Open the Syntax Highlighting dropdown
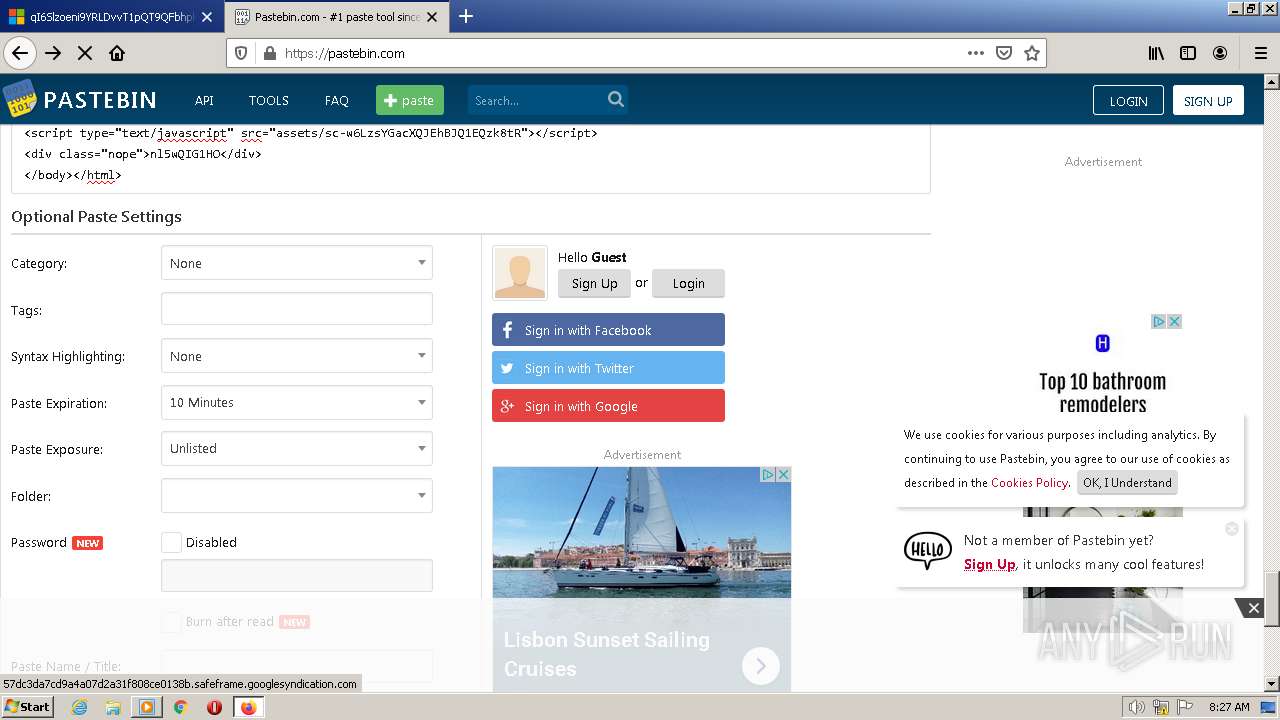 (297, 356)
